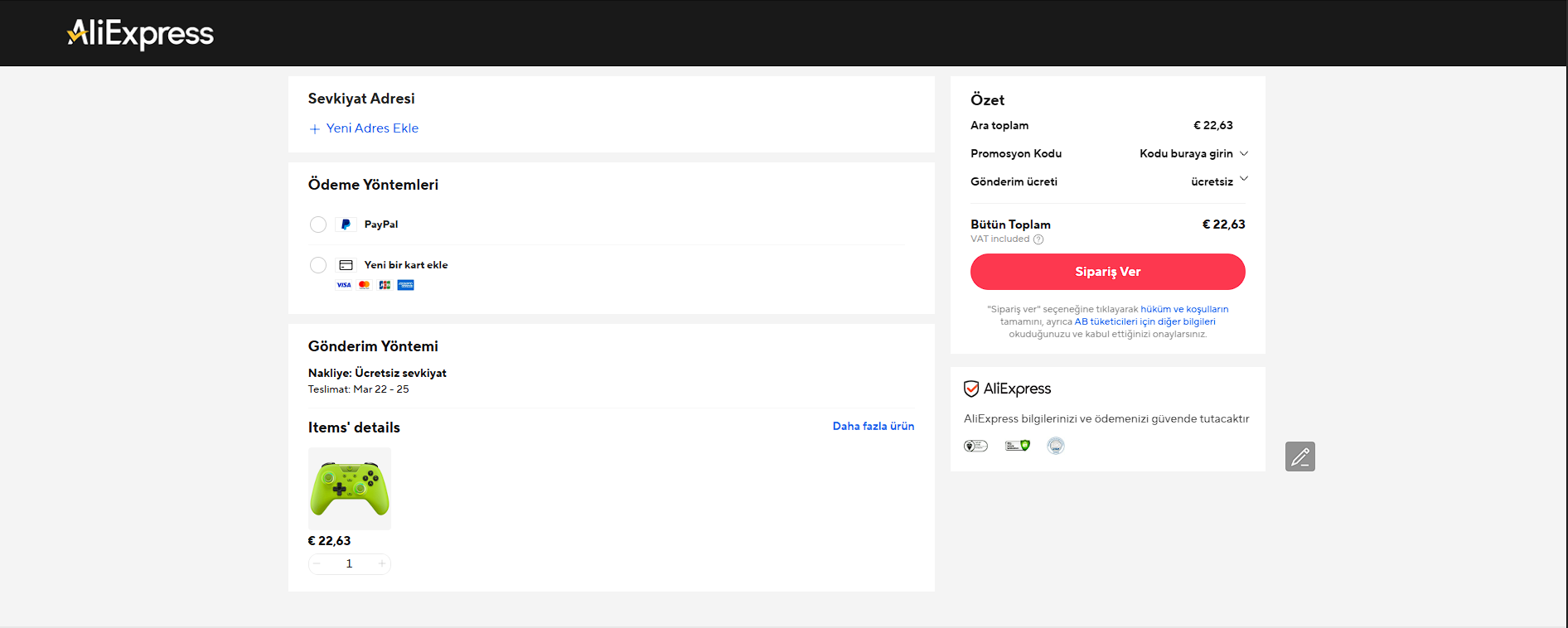This screenshot has height=628, width=1568.
Task: Expand the Gönderim ücreti chevron
Action: point(1243,179)
